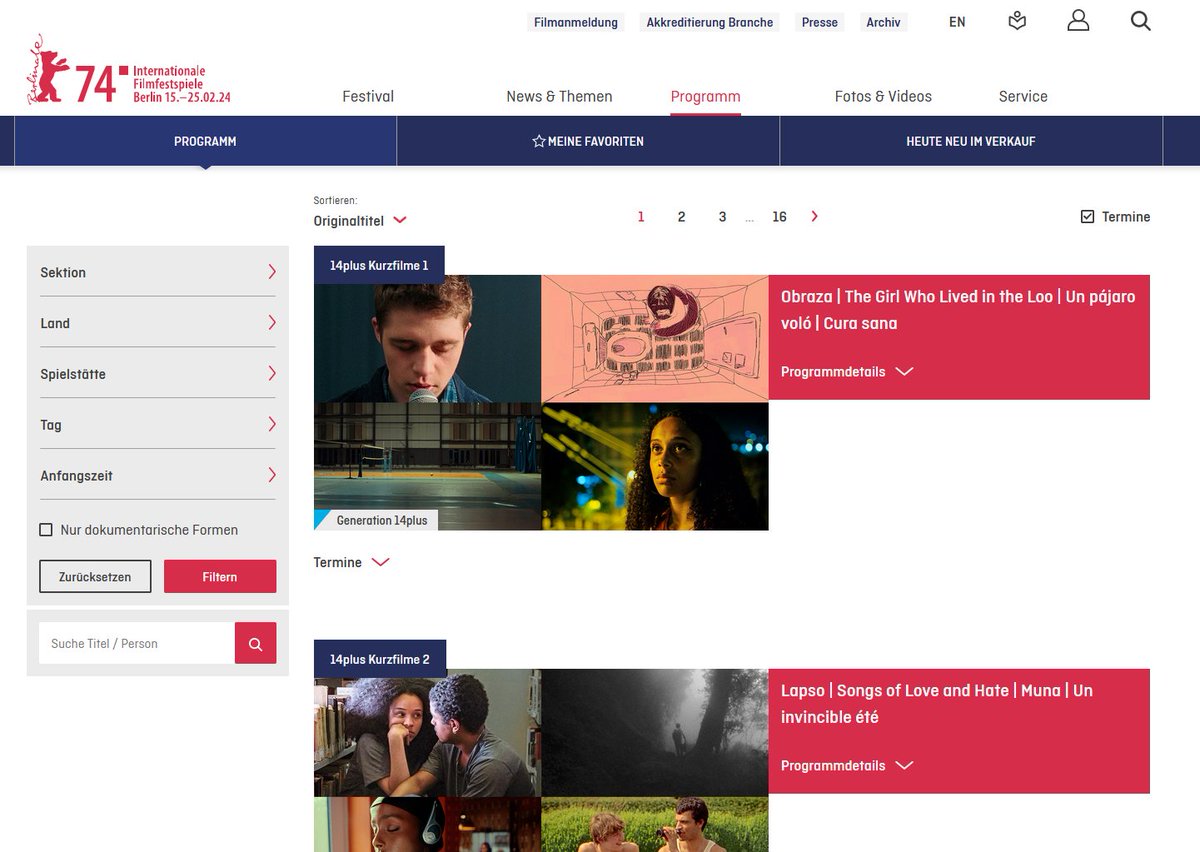Open thumbnail of two people in library
The height and width of the screenshot is (852, 1200).
click(x=427, y=732)
